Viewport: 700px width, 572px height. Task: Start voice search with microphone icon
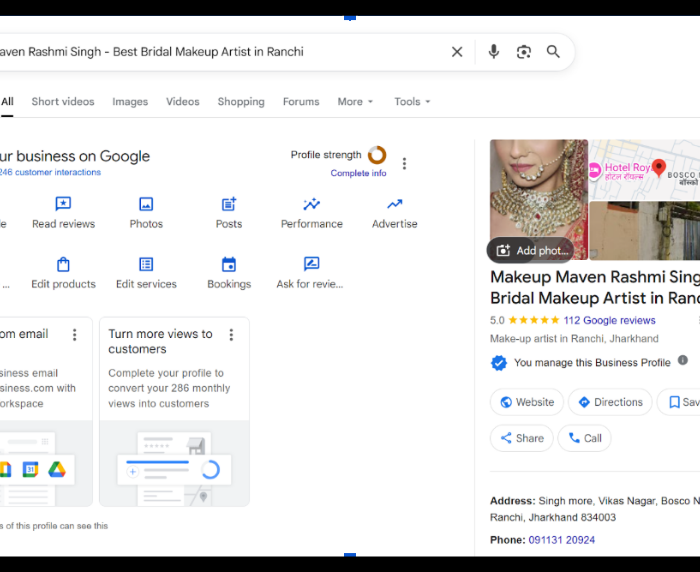tap(493, 52)
